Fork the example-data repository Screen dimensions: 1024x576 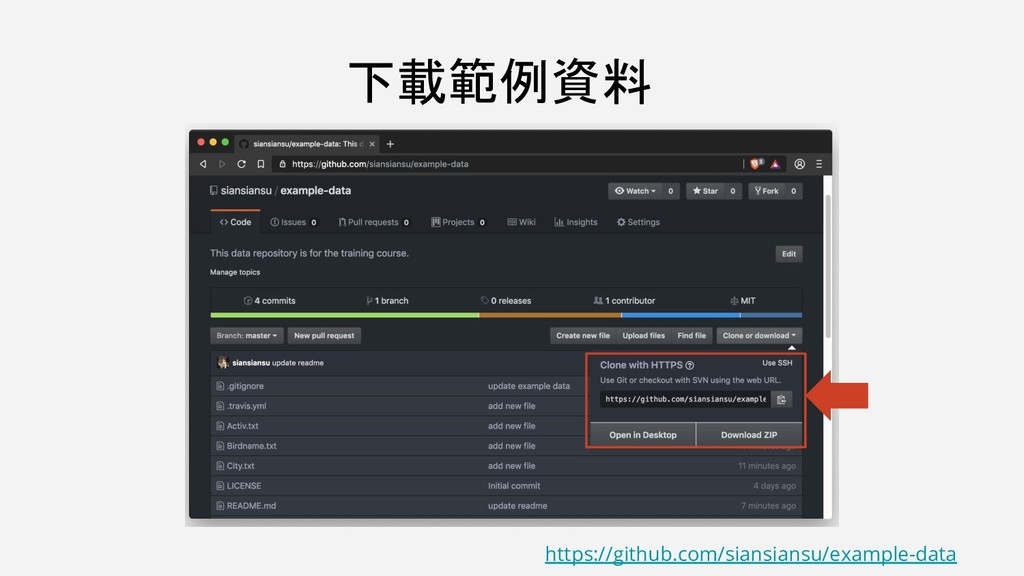767,191
